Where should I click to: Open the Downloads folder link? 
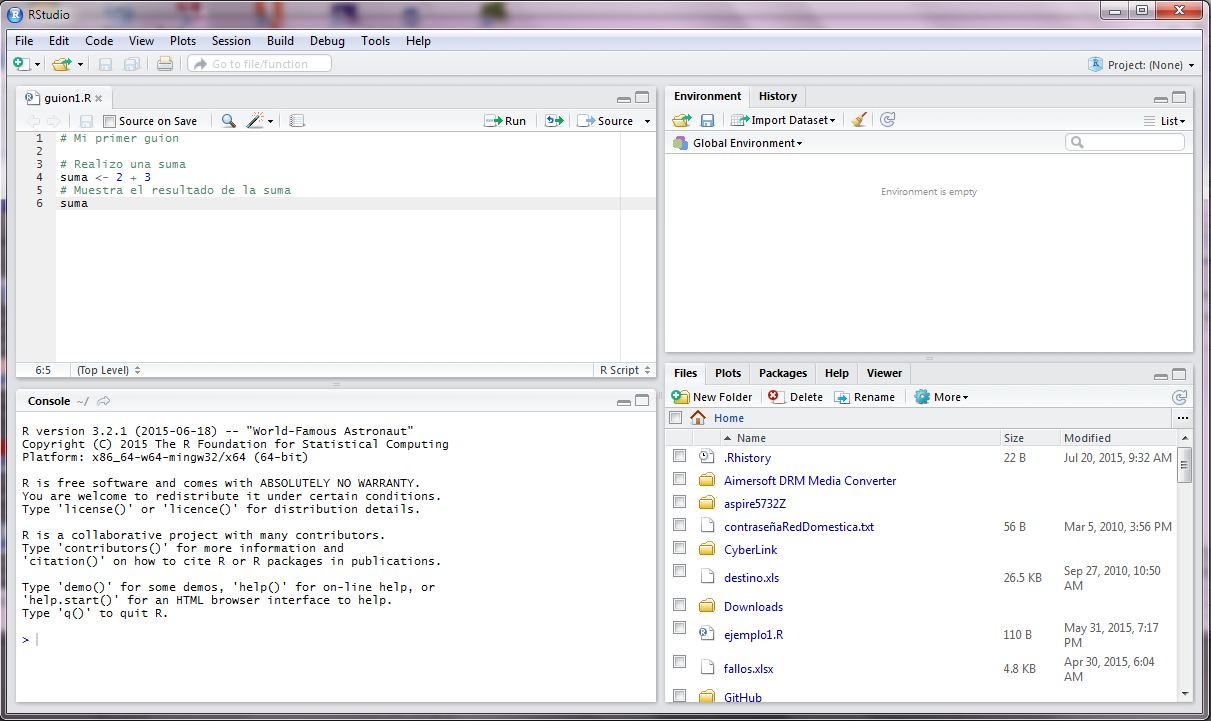(753, 607)
